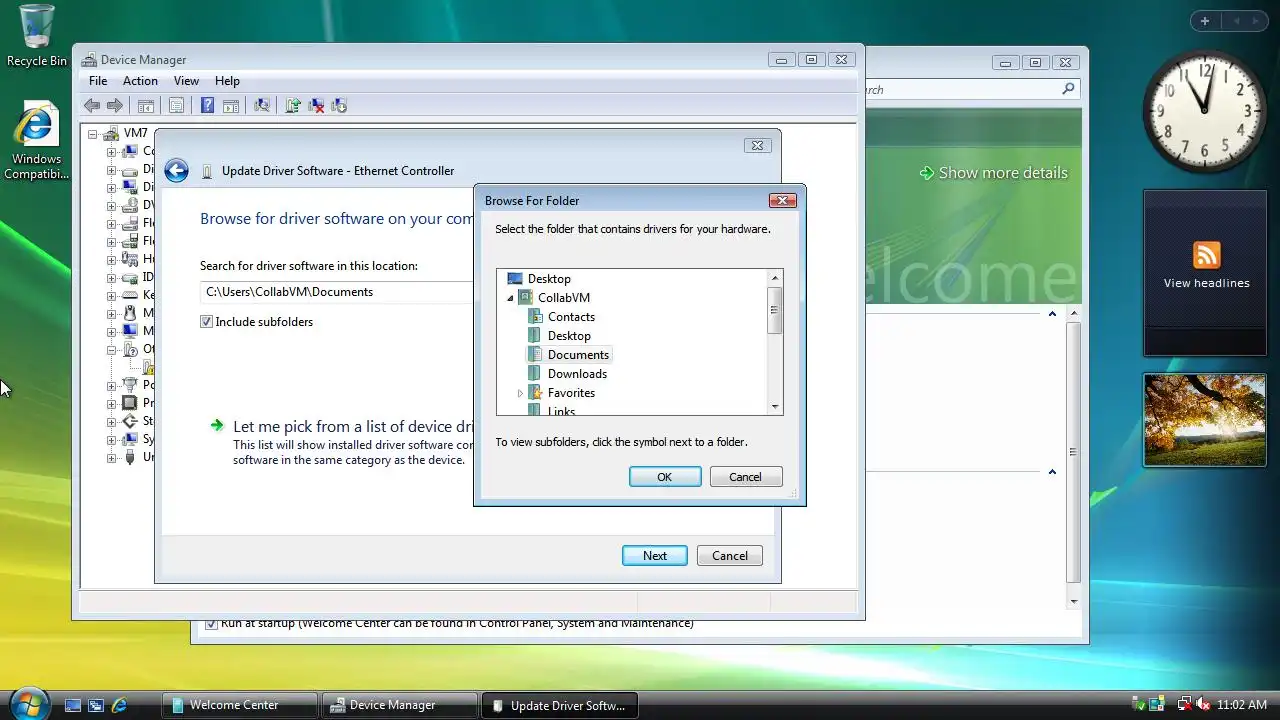This screenshot has width=1280, height=720.
Task: Click the network tray icon with red X
Action: click(x=1184, y=705)
